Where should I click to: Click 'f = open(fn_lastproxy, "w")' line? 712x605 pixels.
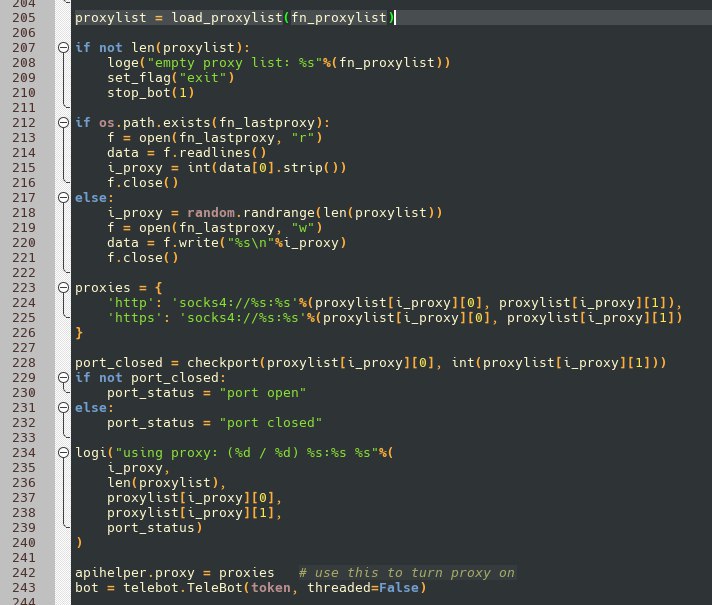coord(215,228)
